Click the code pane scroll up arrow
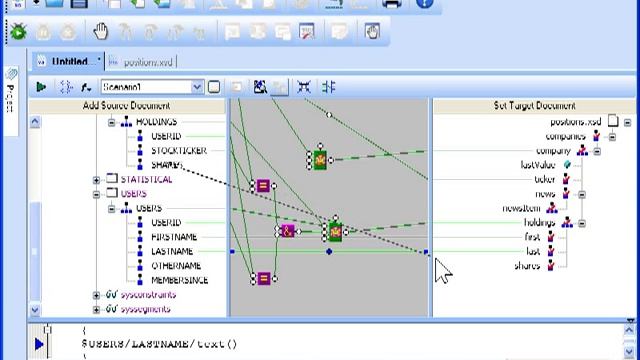The height and width of the screenshot is (360, 640). pyautogui.click(x=629, y=330)
